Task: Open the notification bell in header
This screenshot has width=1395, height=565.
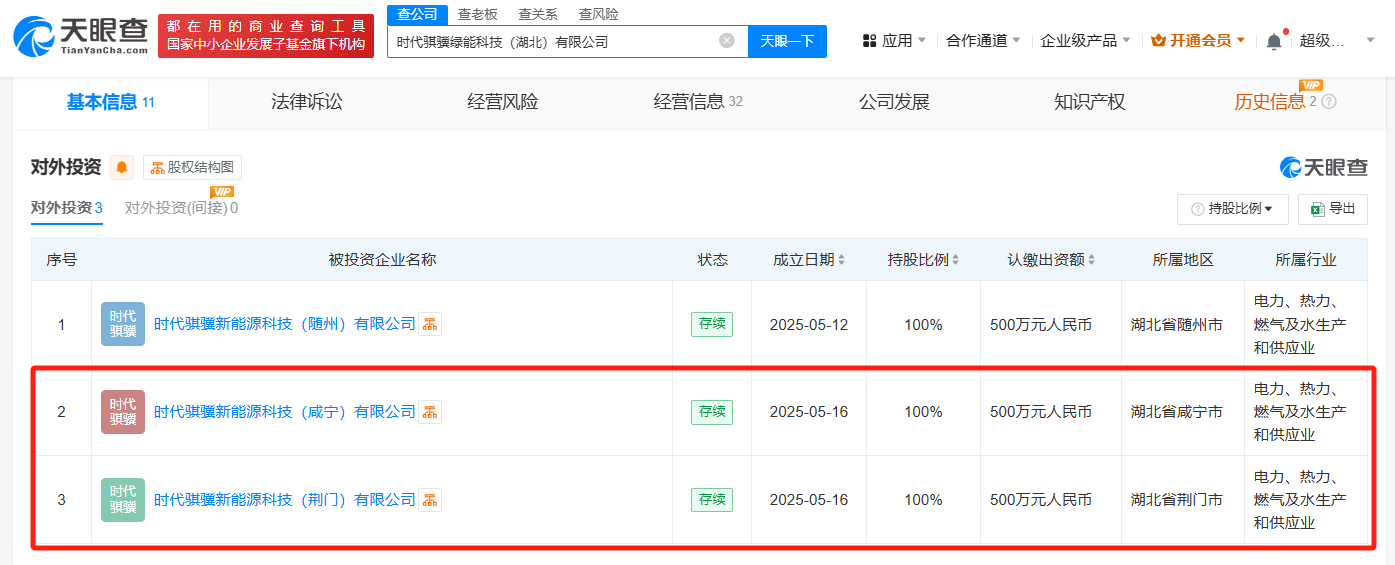Action: 1273,41
